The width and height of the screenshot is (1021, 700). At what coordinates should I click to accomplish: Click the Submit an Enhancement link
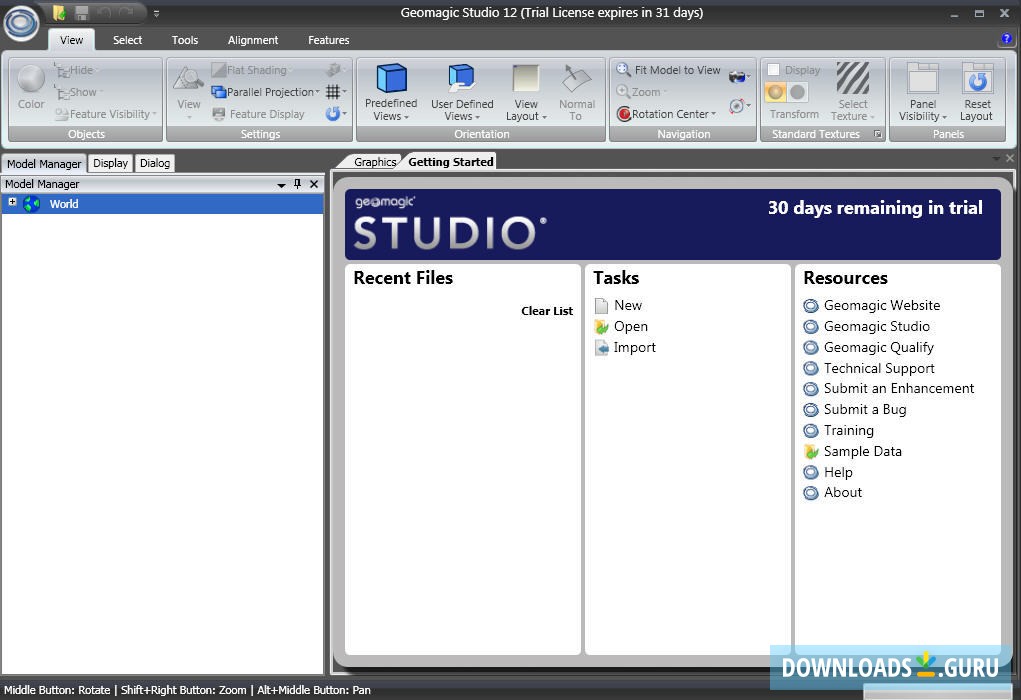click(889, 389)
